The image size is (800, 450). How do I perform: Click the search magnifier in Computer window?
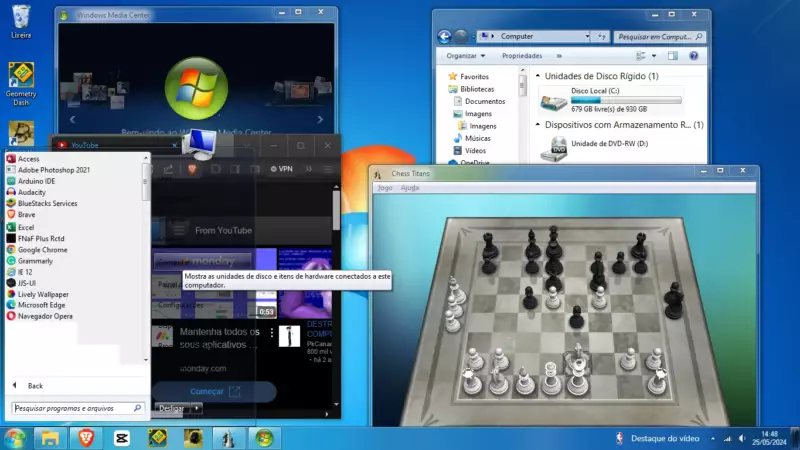tap(699, 37)
